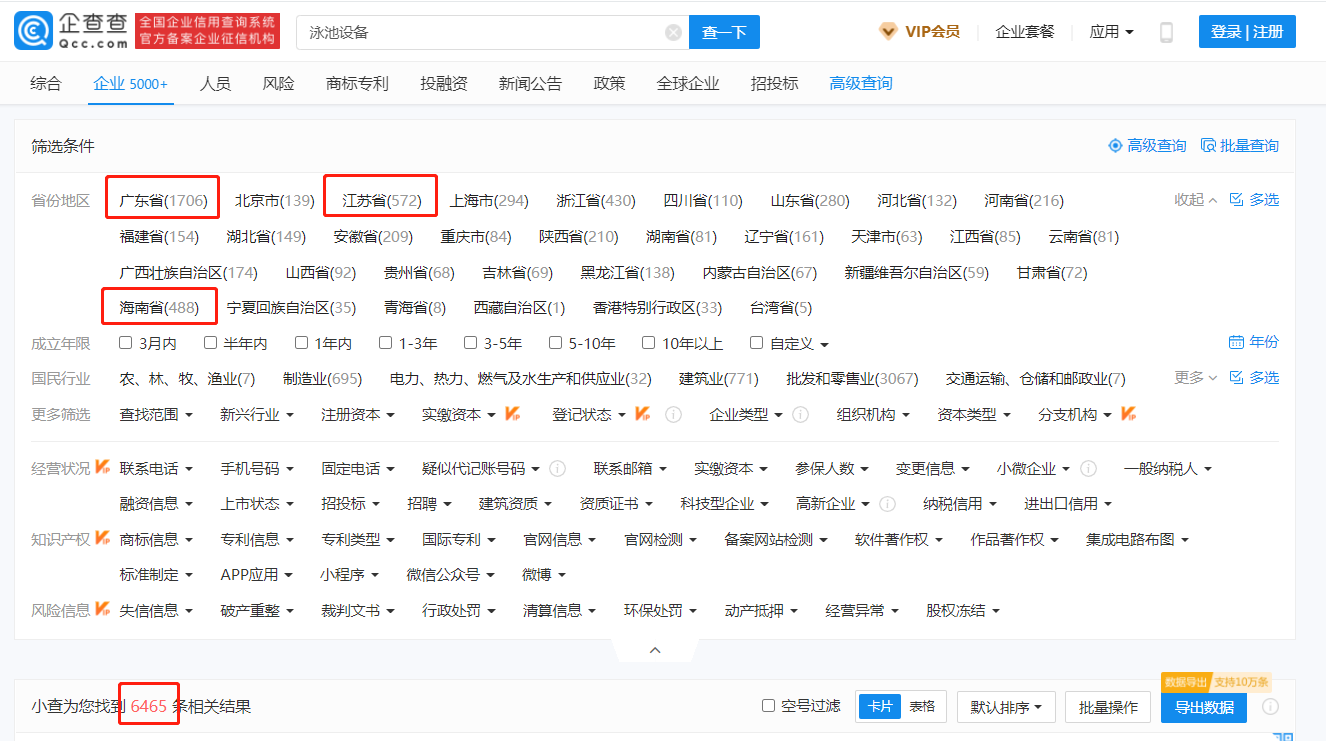The width and height of the screenshot is (1326, 741).
Task: Click the help icon next to 企业类型
Action: pyautogui.click(x=801, y=414)
